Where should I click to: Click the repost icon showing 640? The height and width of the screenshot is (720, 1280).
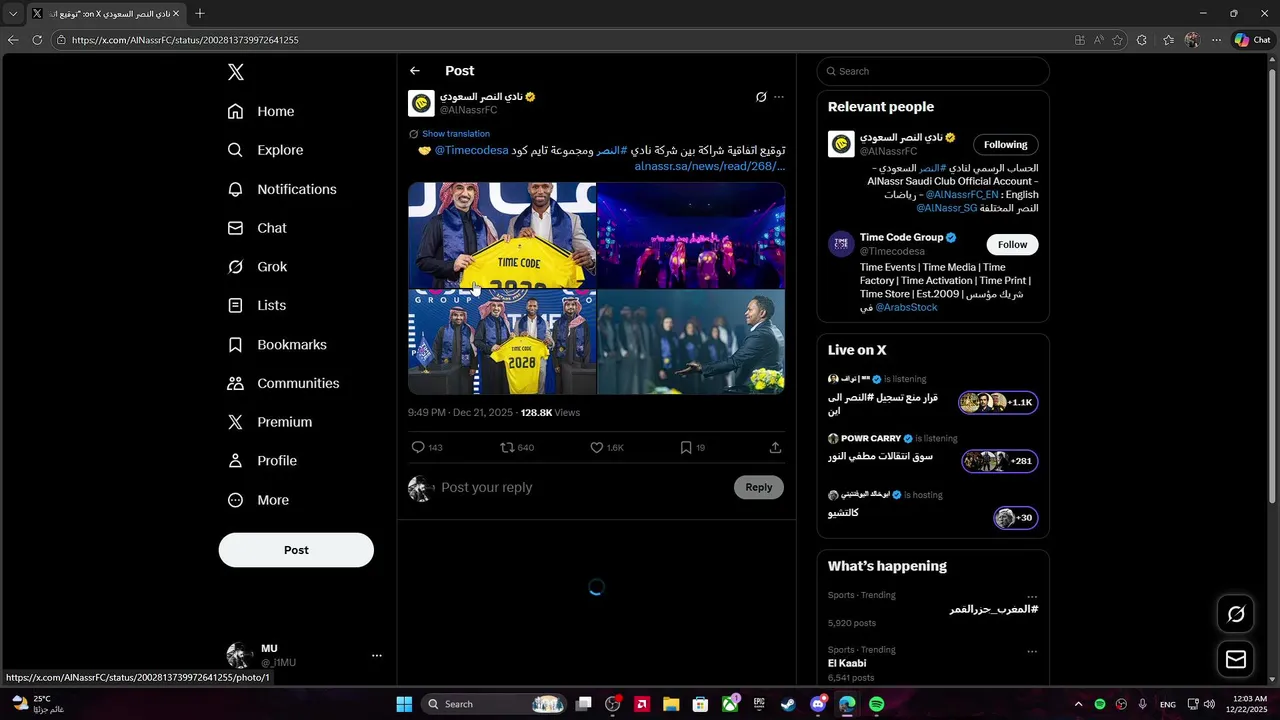[x=517, y=447]
